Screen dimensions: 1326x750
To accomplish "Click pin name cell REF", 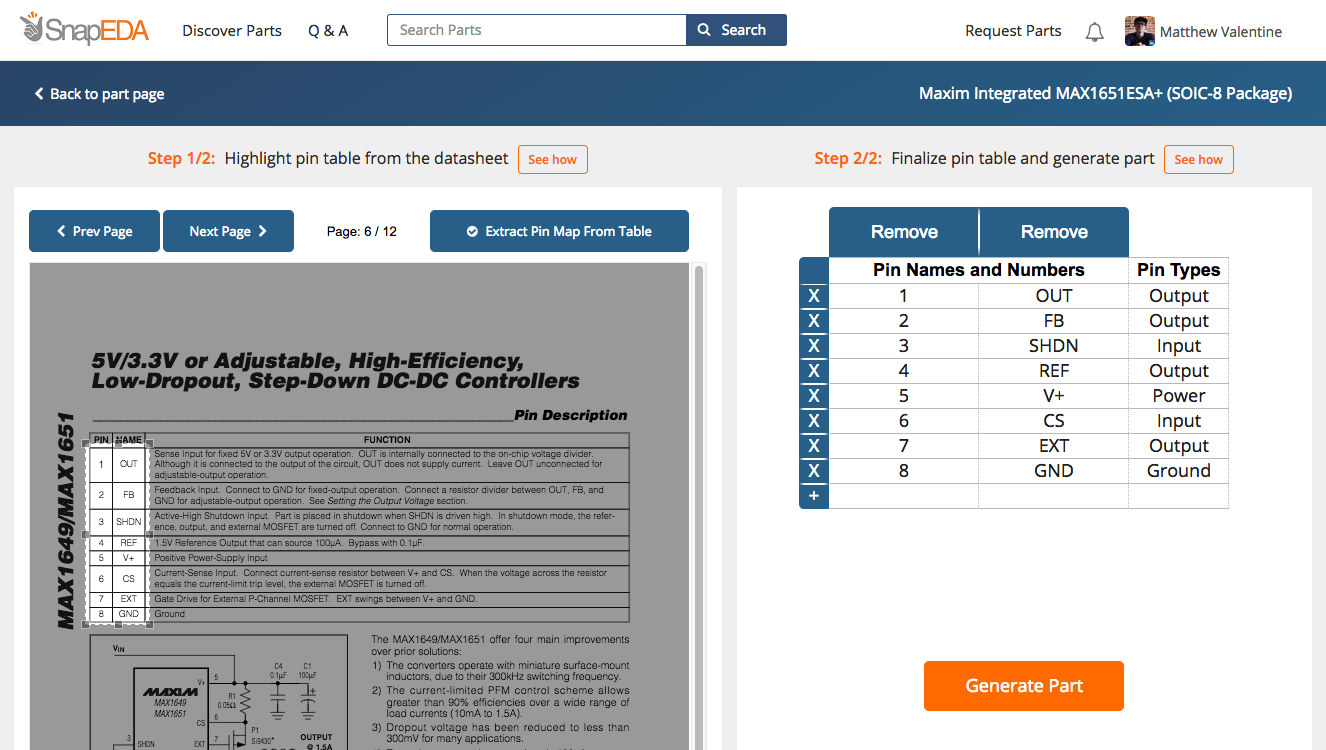I will click(1054, 371).
